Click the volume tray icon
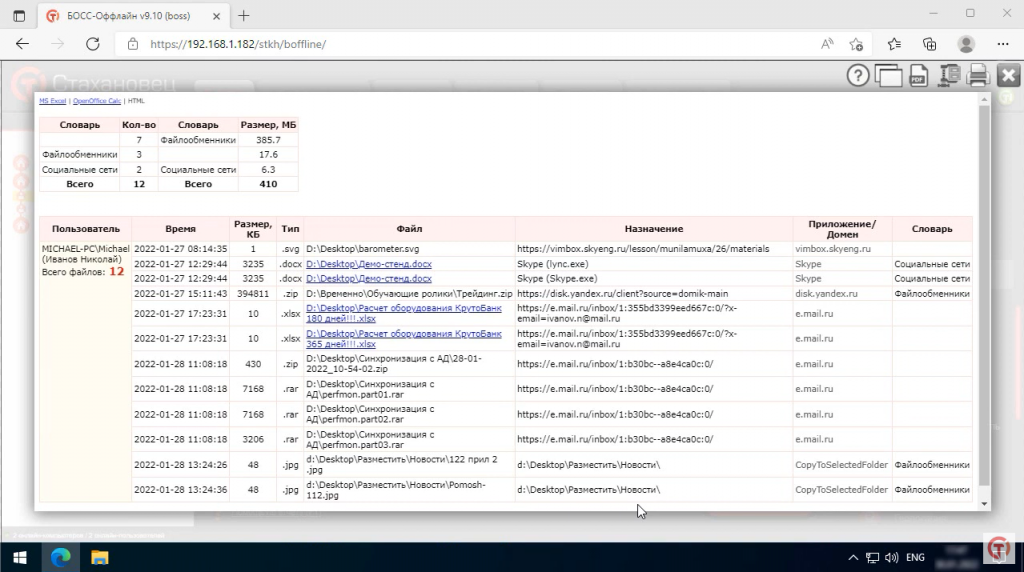Image resolution: width=1024 pixels, height=572 pixels. tap(891, 558)
